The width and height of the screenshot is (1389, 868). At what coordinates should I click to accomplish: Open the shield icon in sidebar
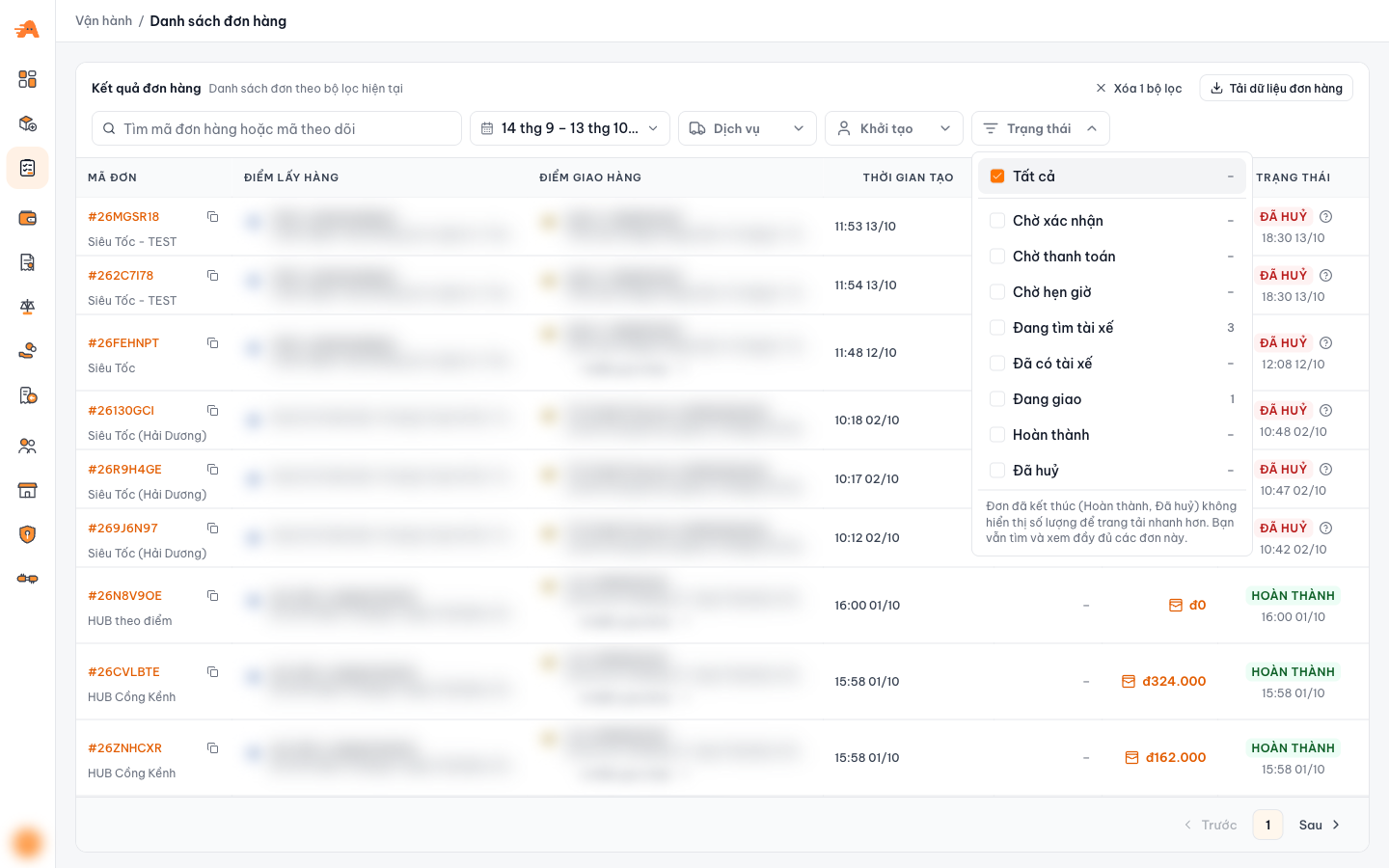(x=27, y=534)
